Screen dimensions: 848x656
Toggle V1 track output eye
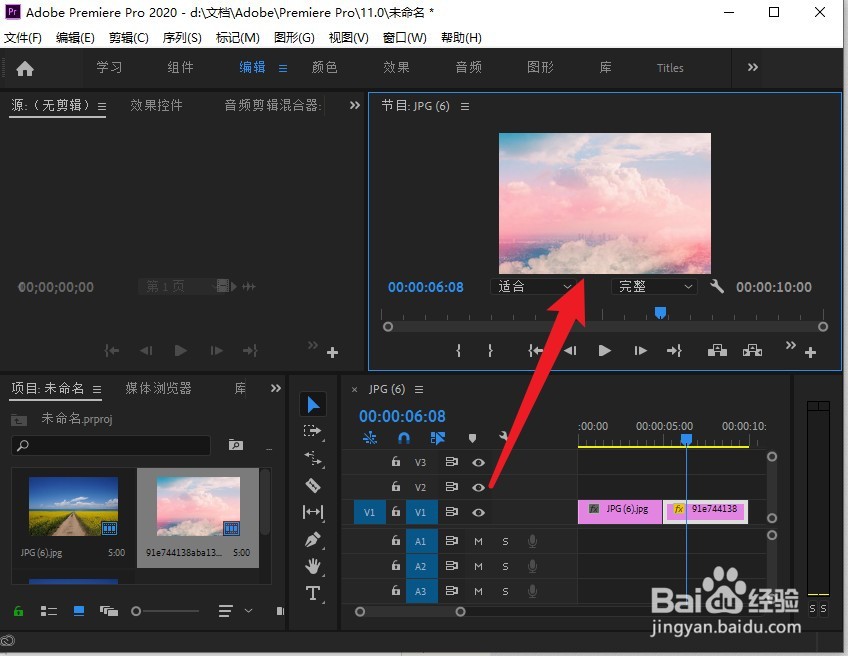coord(478,512)
